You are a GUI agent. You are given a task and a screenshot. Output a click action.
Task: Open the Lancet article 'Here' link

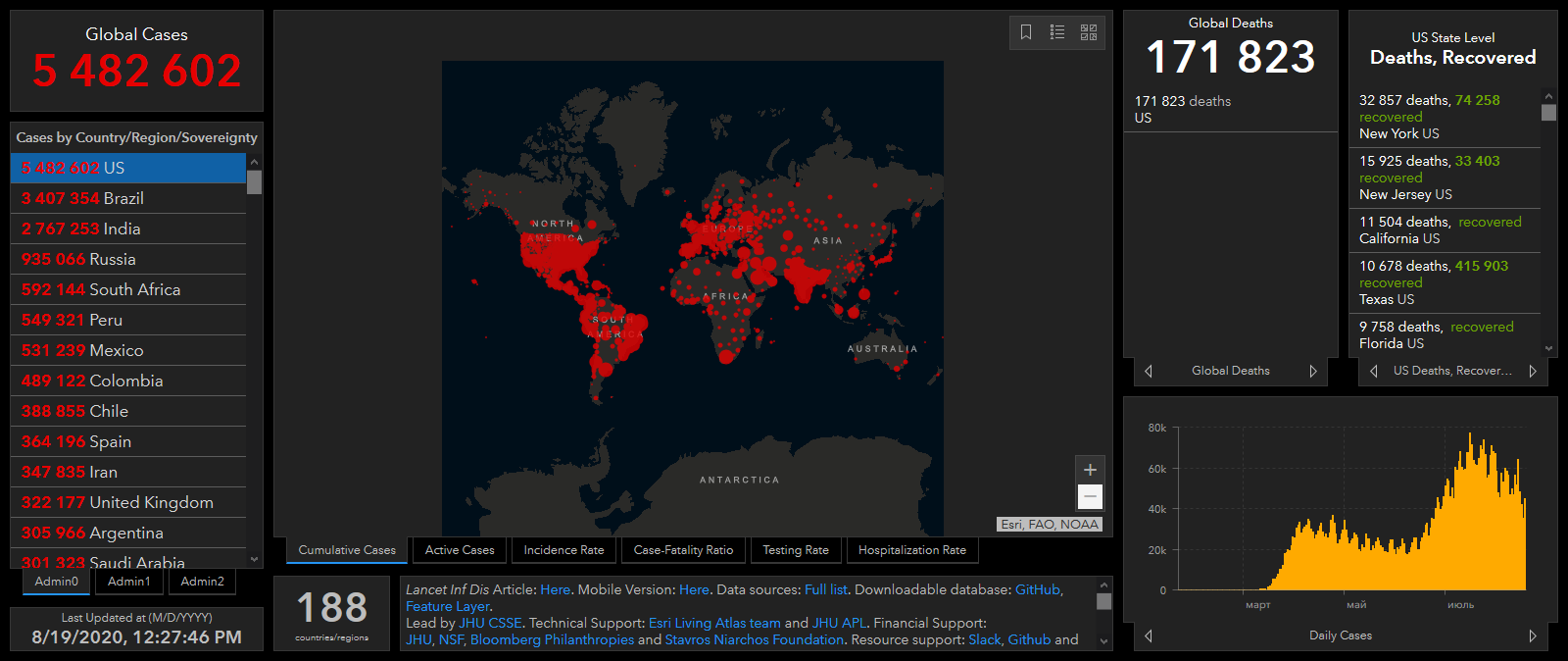coord(555,589)
